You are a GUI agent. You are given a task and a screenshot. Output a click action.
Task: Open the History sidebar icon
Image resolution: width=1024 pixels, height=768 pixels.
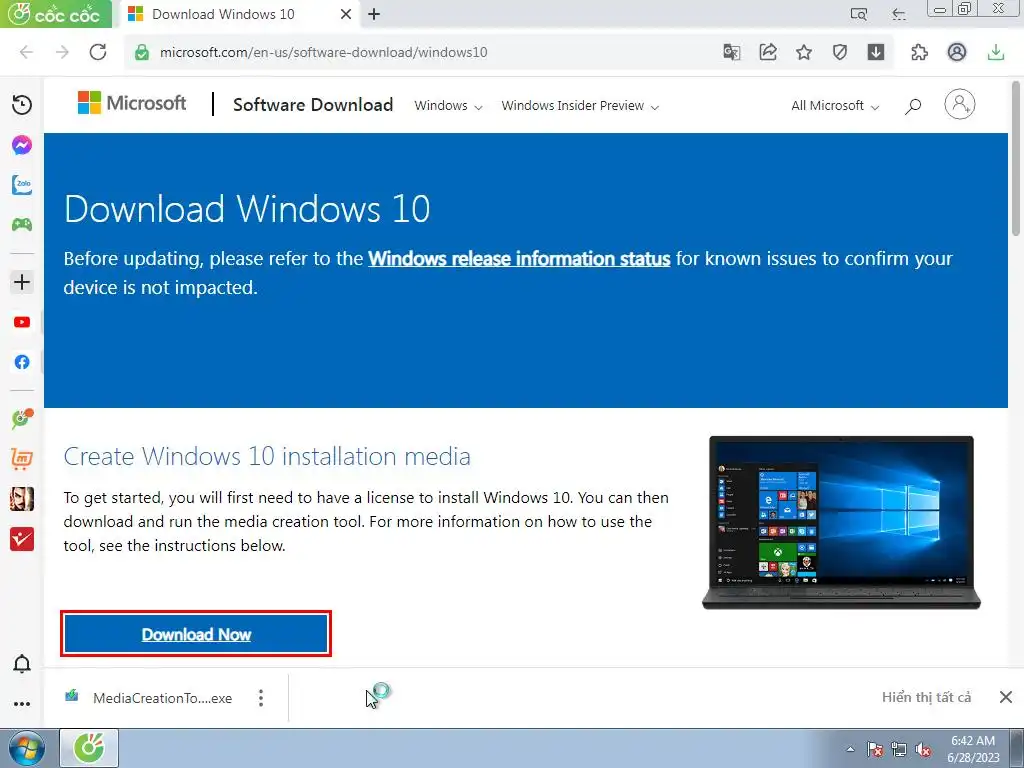pyautogui.click(x=22, y=104)
